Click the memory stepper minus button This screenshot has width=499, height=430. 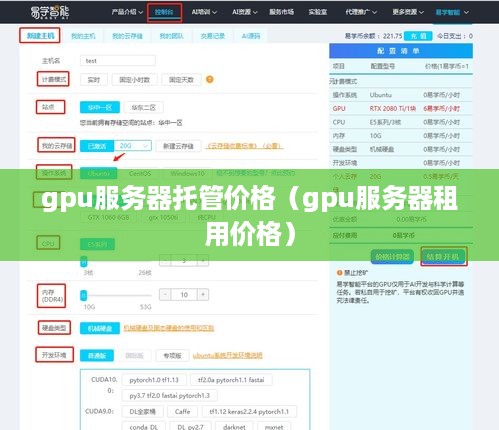[165, 295]
